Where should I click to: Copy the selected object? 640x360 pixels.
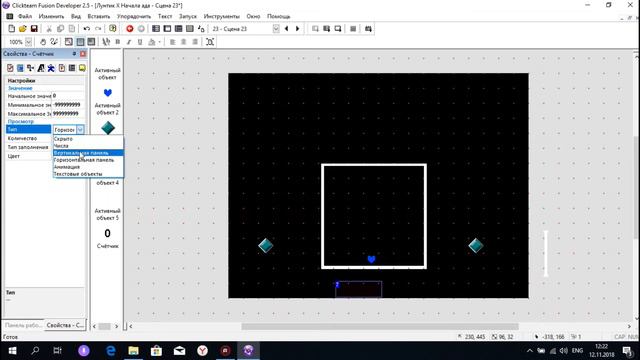pos(60,29)
